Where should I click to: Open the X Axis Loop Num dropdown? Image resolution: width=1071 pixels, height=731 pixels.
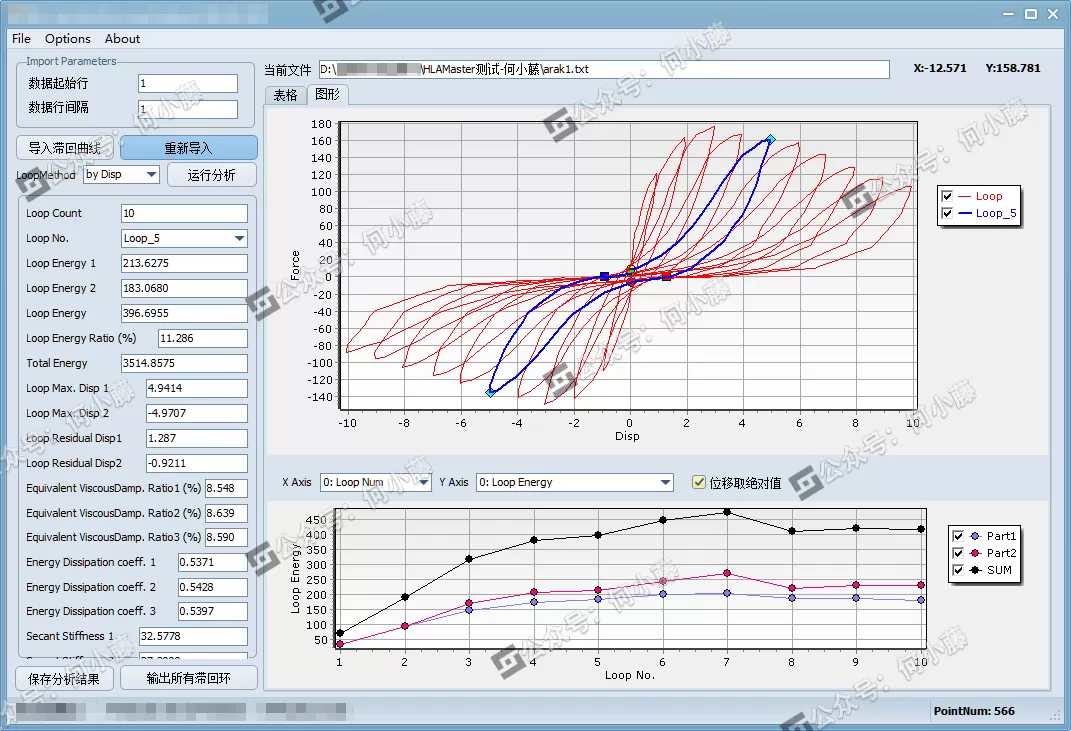click(421, 483)
